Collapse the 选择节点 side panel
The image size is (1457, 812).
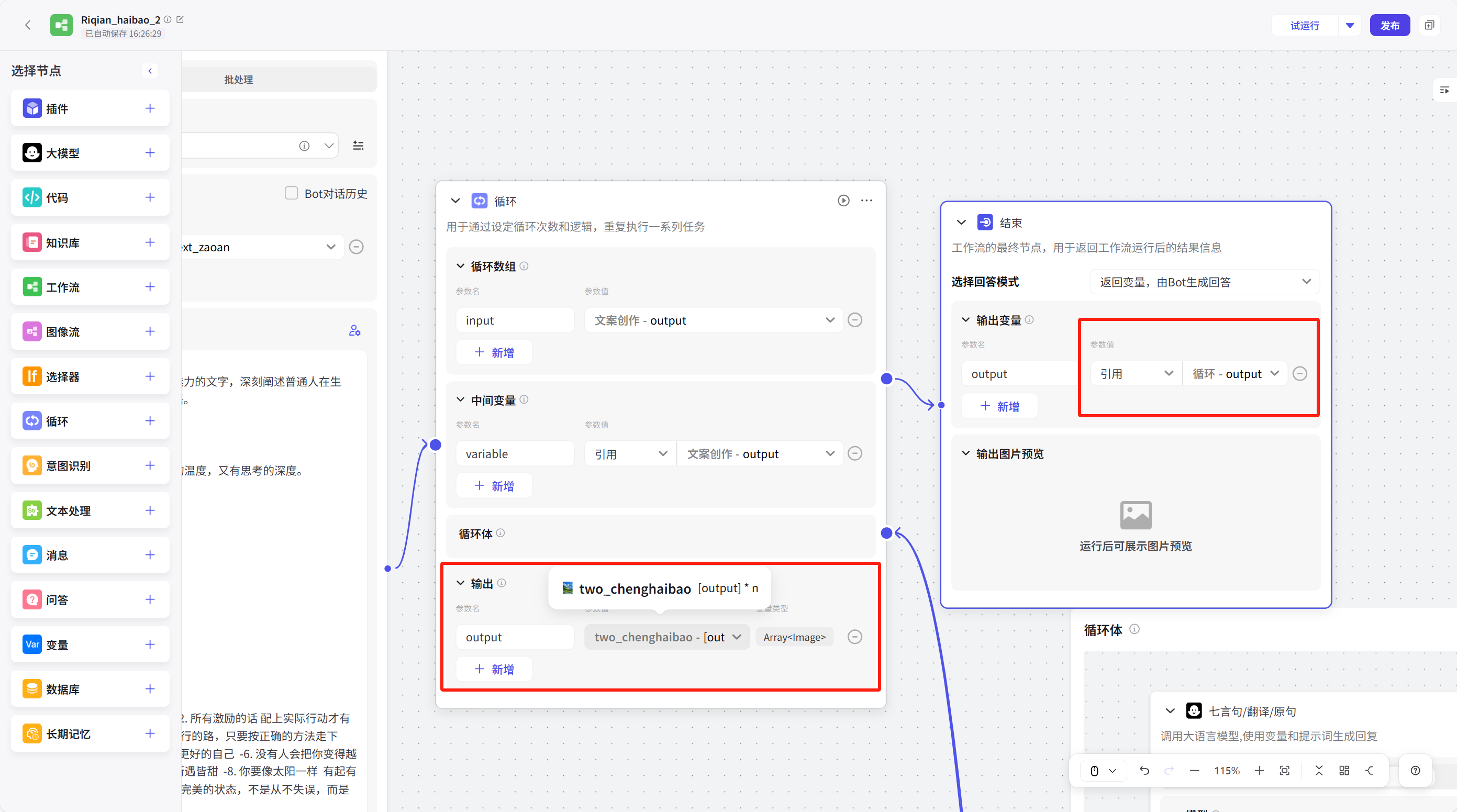pyautogui.click(x=150, y=71)
